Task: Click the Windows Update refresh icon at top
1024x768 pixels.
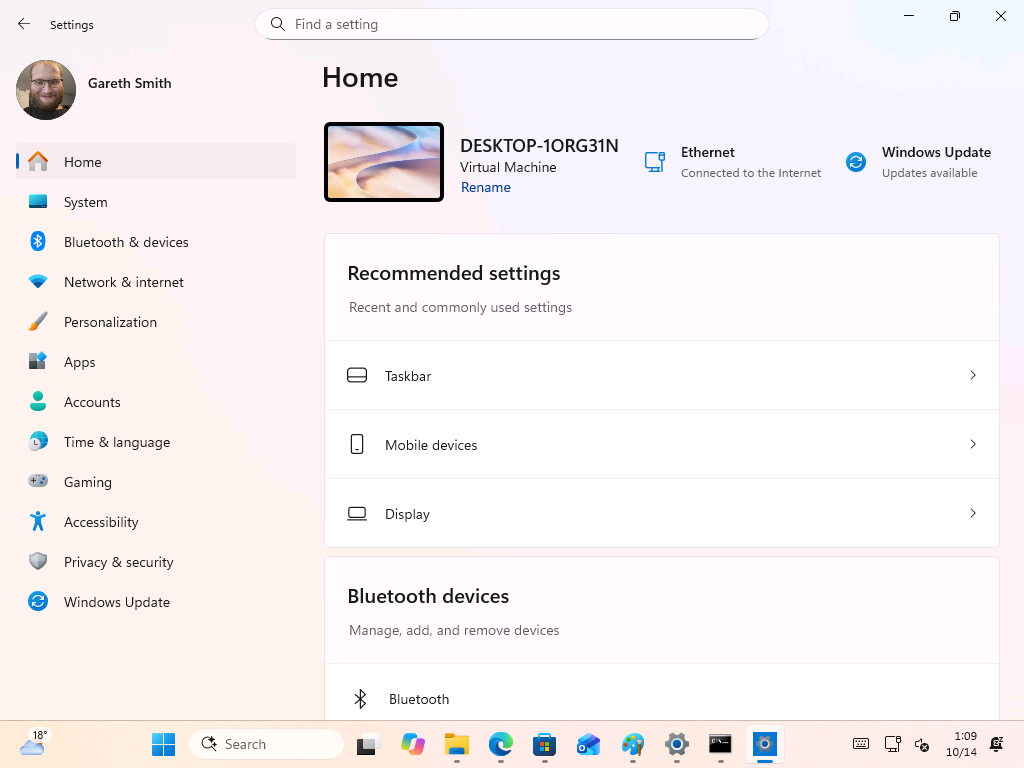Action: pos(856,161)
